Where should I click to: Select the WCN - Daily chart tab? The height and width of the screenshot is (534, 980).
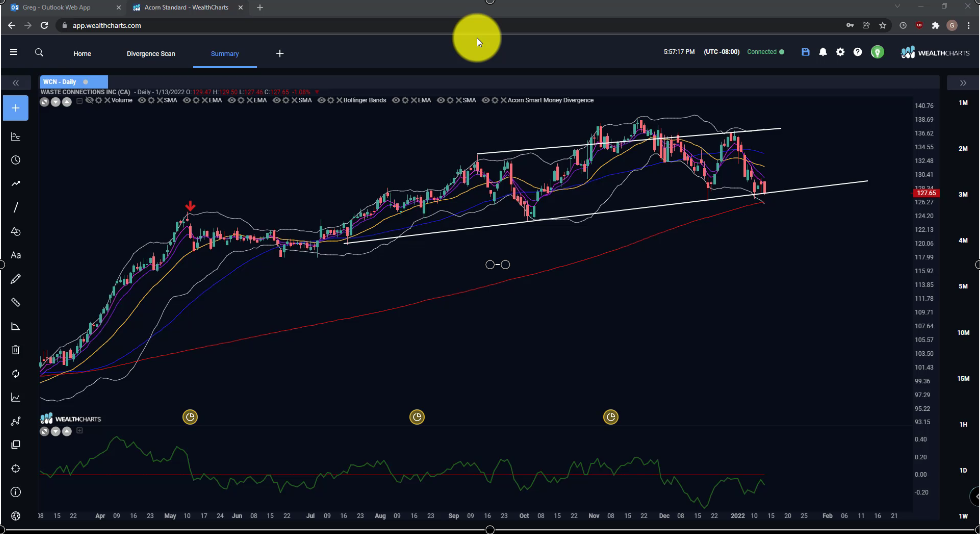pos(74,82)
